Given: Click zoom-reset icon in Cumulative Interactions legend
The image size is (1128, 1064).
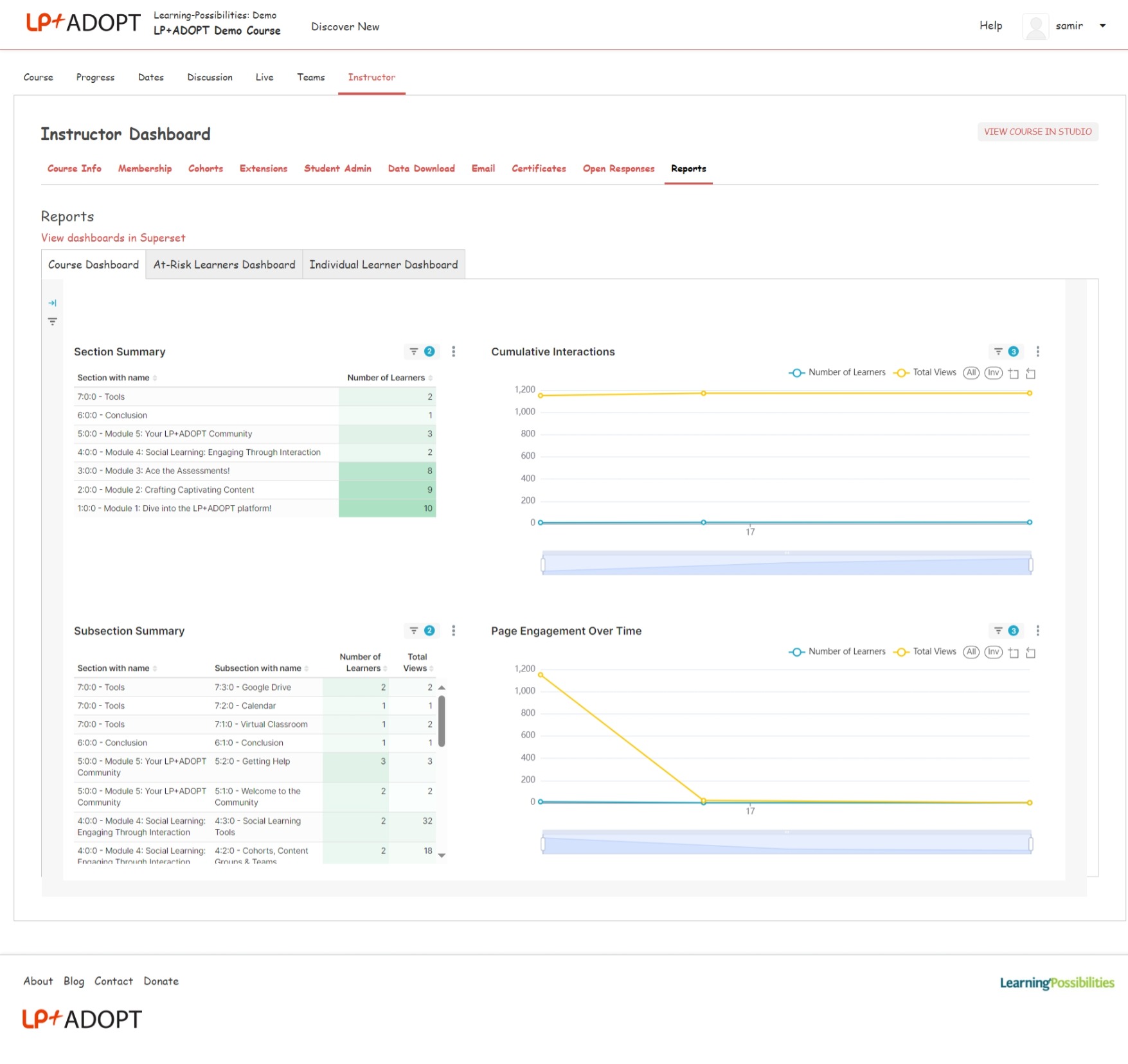Looking at the screenshot, I should coord(1030,373).
